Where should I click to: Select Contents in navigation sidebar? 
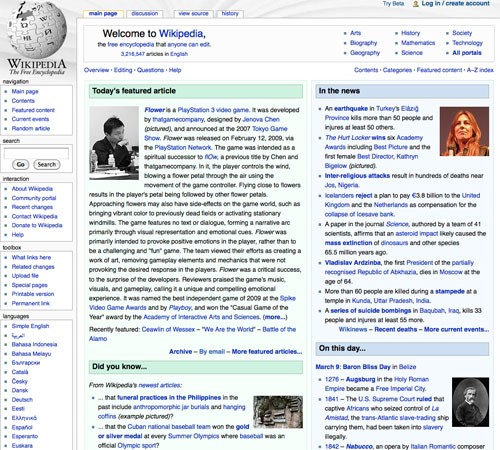[x=23, y=101]
